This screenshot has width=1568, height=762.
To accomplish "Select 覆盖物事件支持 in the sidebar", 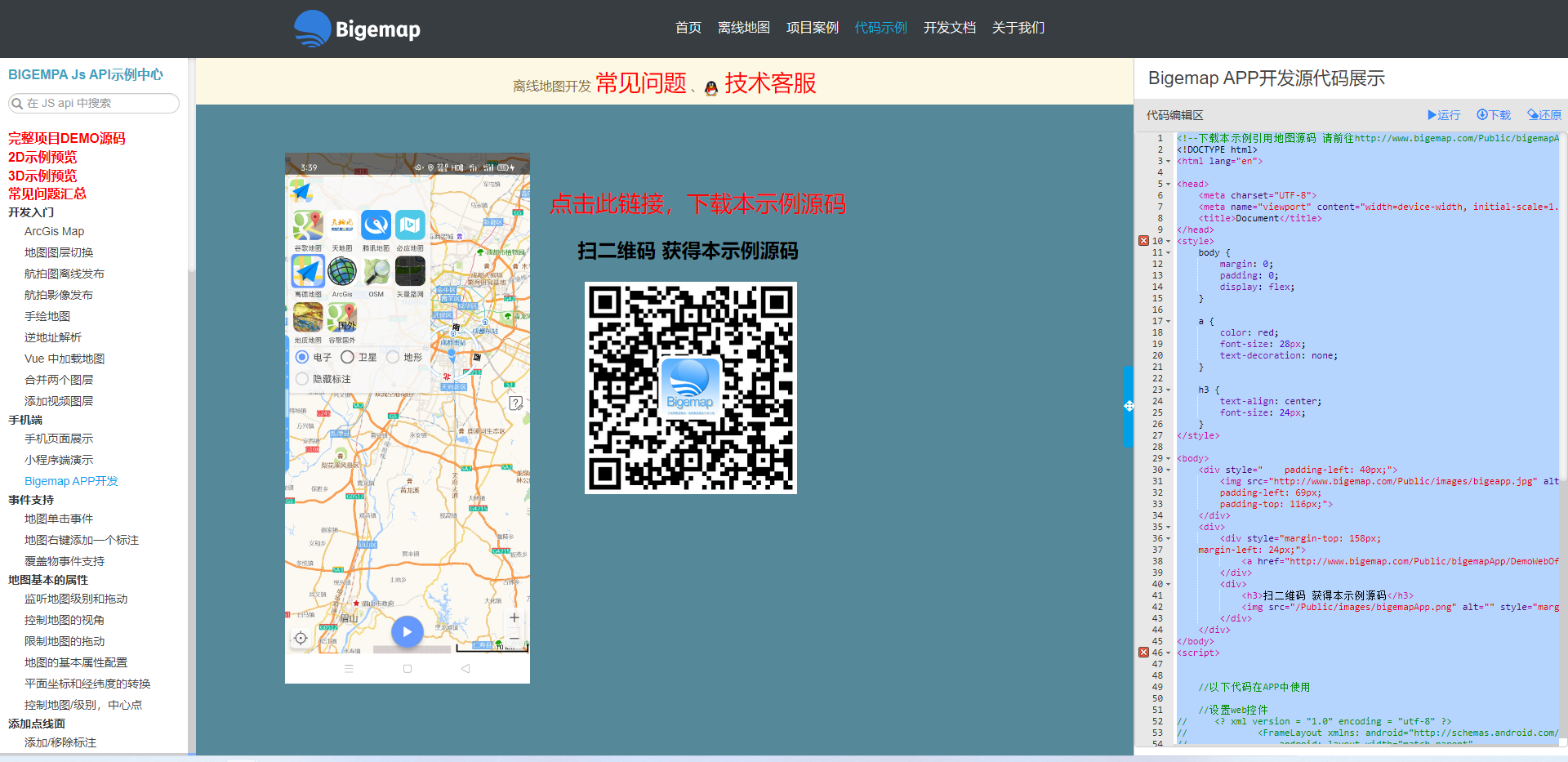I will coord(65,562).
